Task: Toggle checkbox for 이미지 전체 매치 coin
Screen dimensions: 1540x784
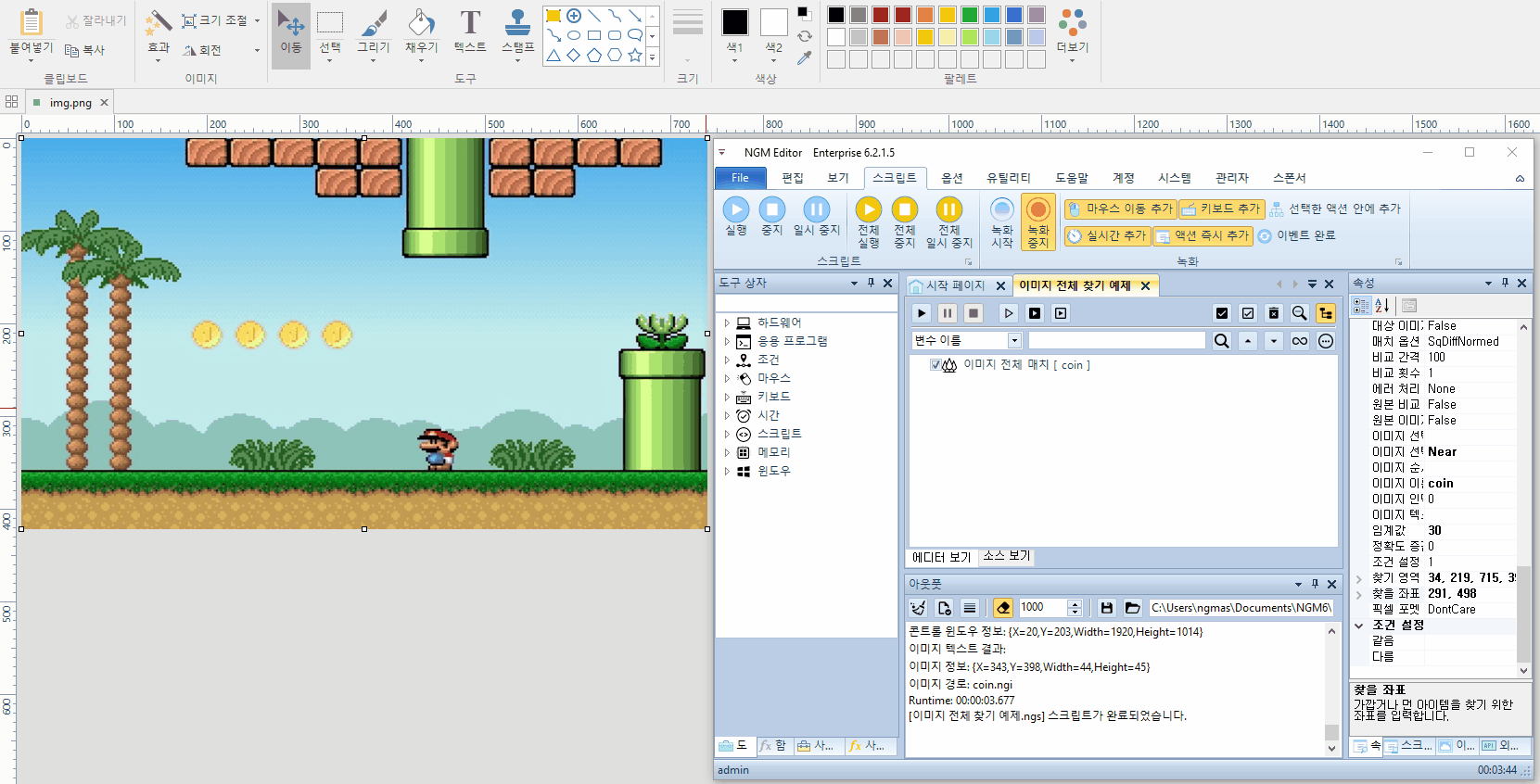Action: click(x=935, y=365)
